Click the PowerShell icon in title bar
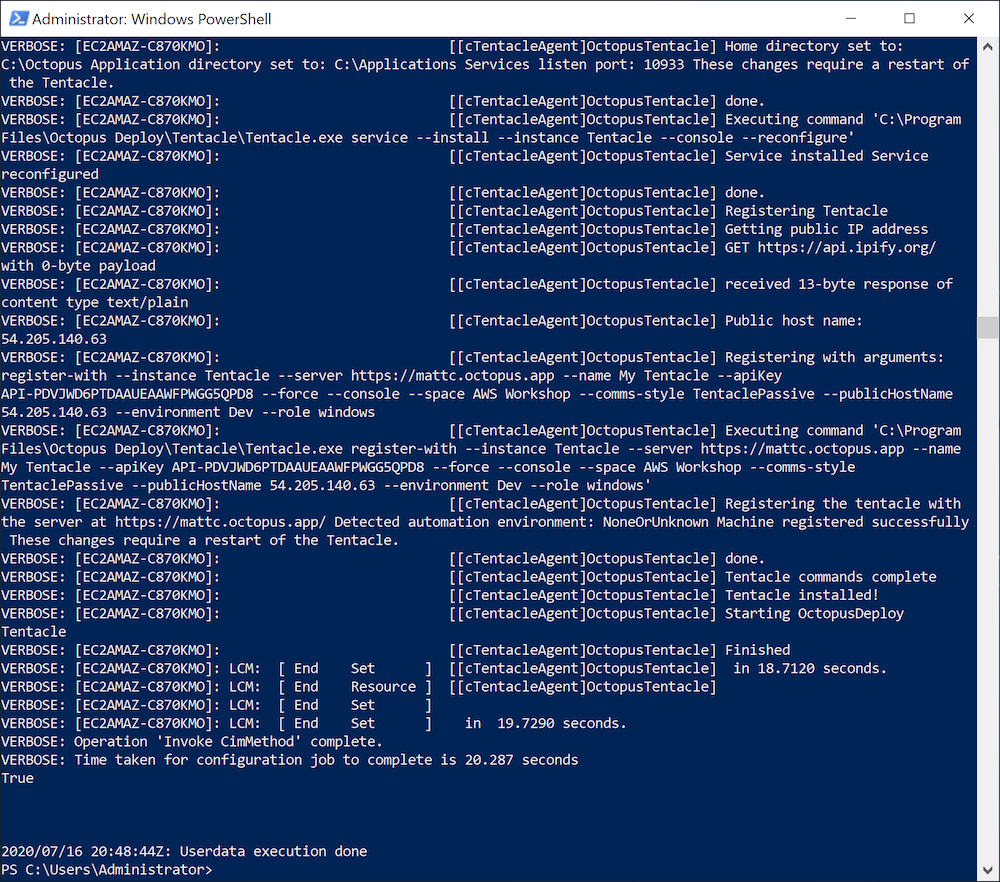Screen dimensions: 1000x882 16,19
